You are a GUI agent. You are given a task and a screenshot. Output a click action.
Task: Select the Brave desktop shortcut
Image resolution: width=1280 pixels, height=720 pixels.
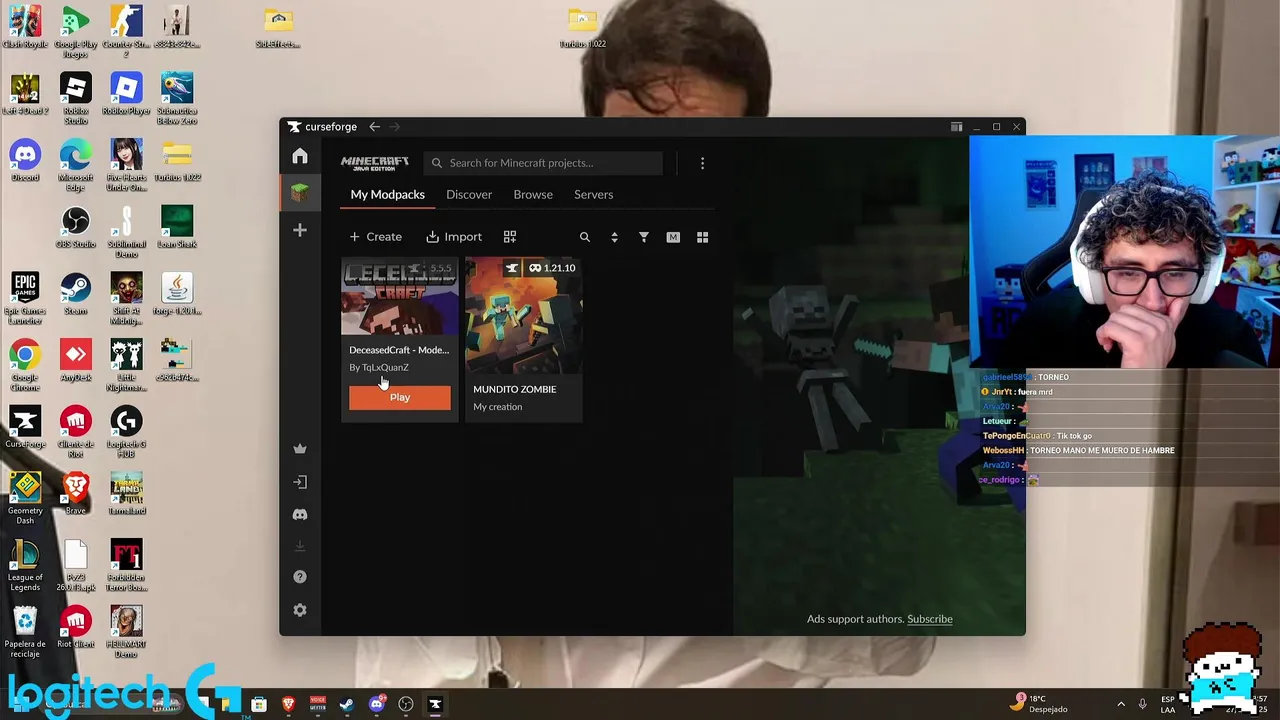click(76, 494)
